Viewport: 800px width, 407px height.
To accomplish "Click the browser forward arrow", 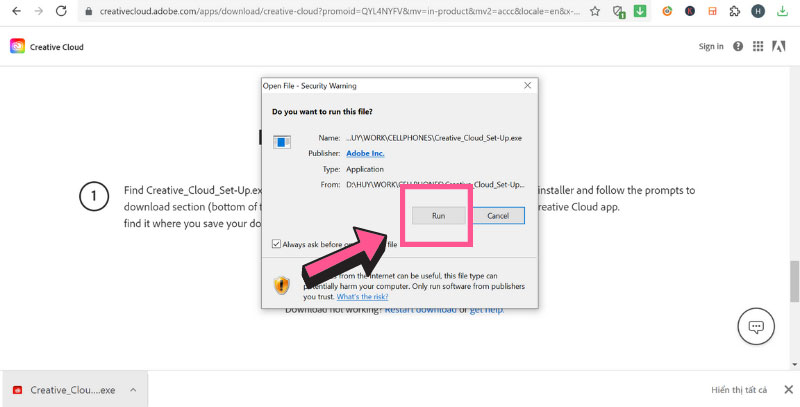I will tap(39, 11).
